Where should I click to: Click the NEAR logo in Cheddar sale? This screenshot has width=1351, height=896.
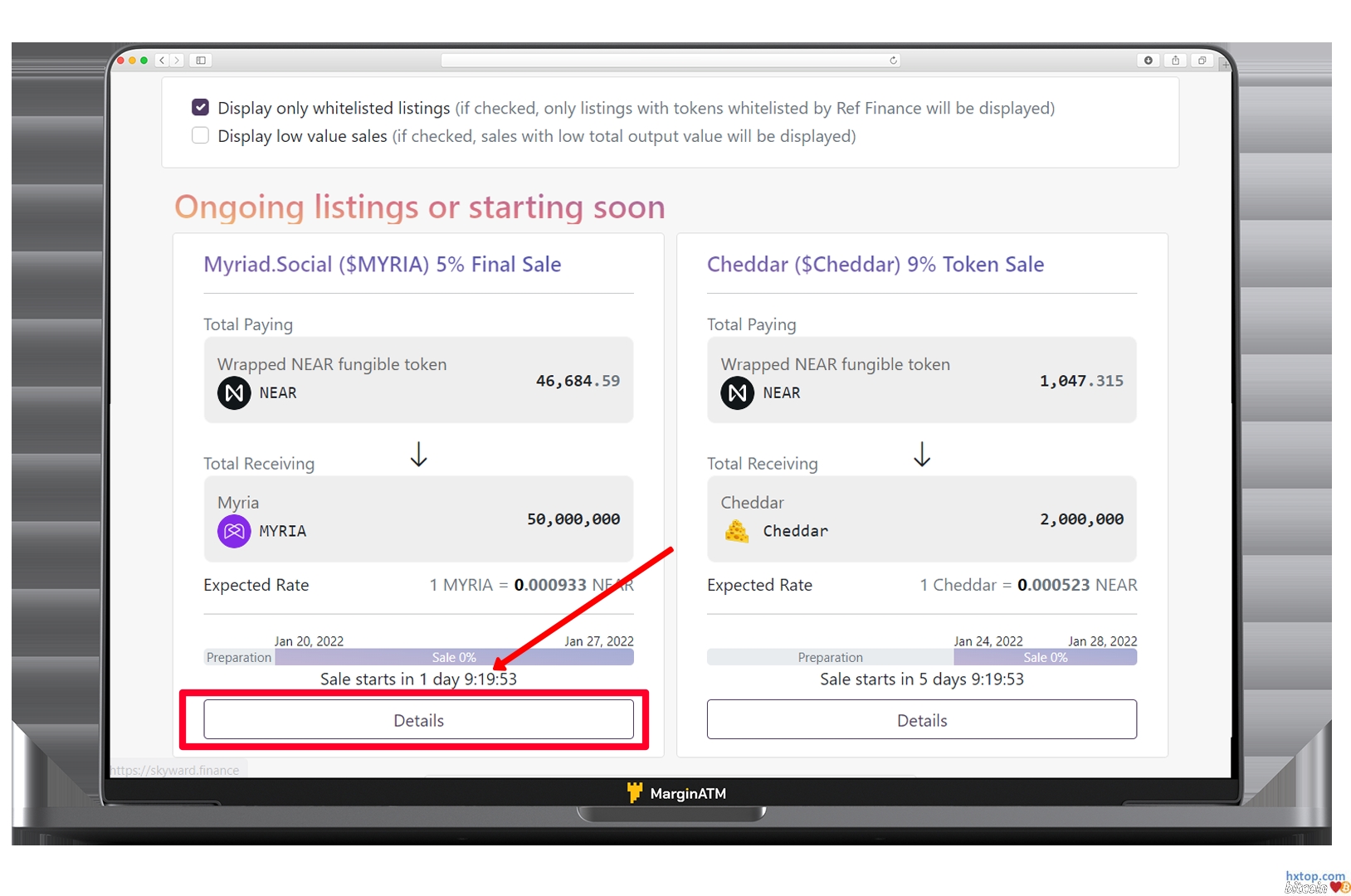pyautogui.click(x=737, y=392)
